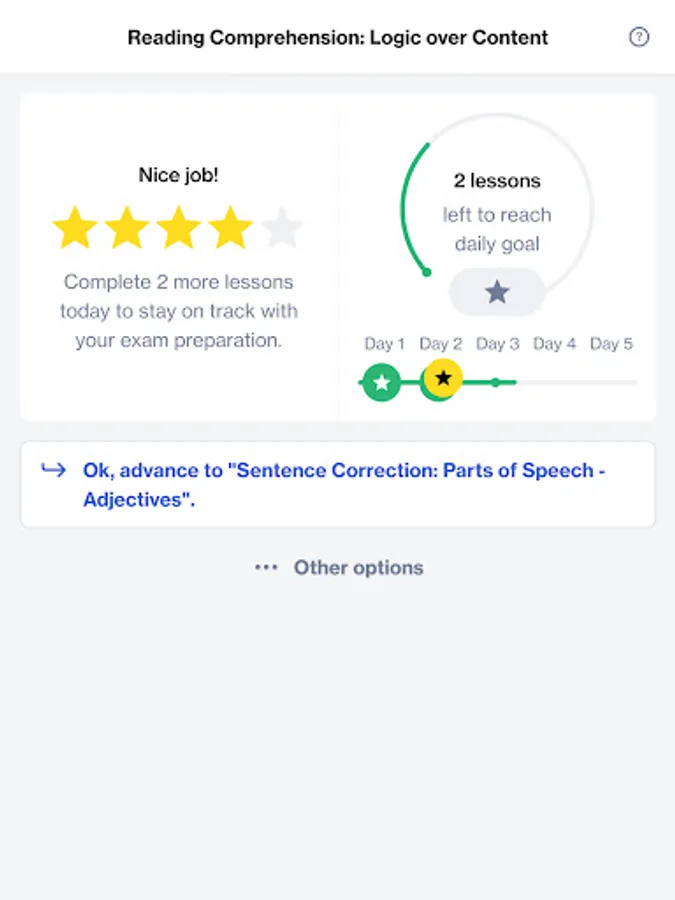
Task: Click the Day 5 label
Action: [x=611, y=344]
